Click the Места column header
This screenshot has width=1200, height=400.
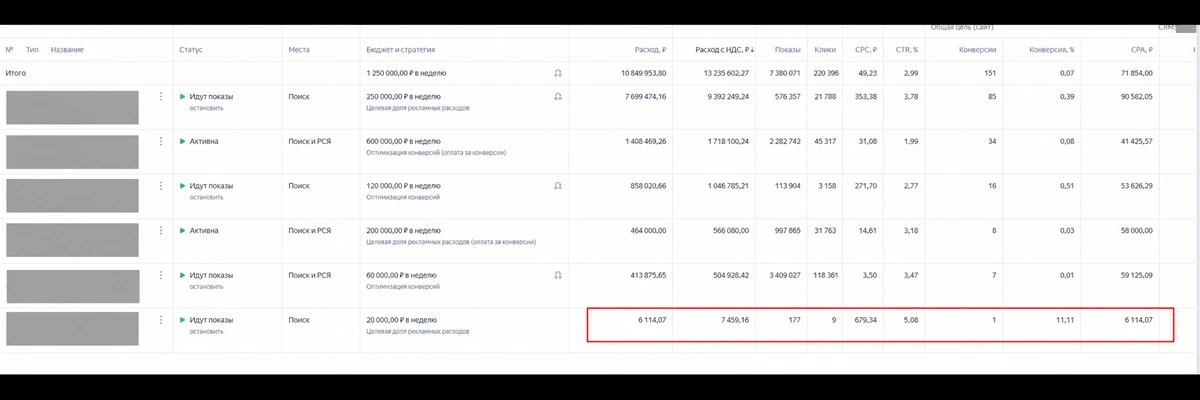click(x=299, y=49)
